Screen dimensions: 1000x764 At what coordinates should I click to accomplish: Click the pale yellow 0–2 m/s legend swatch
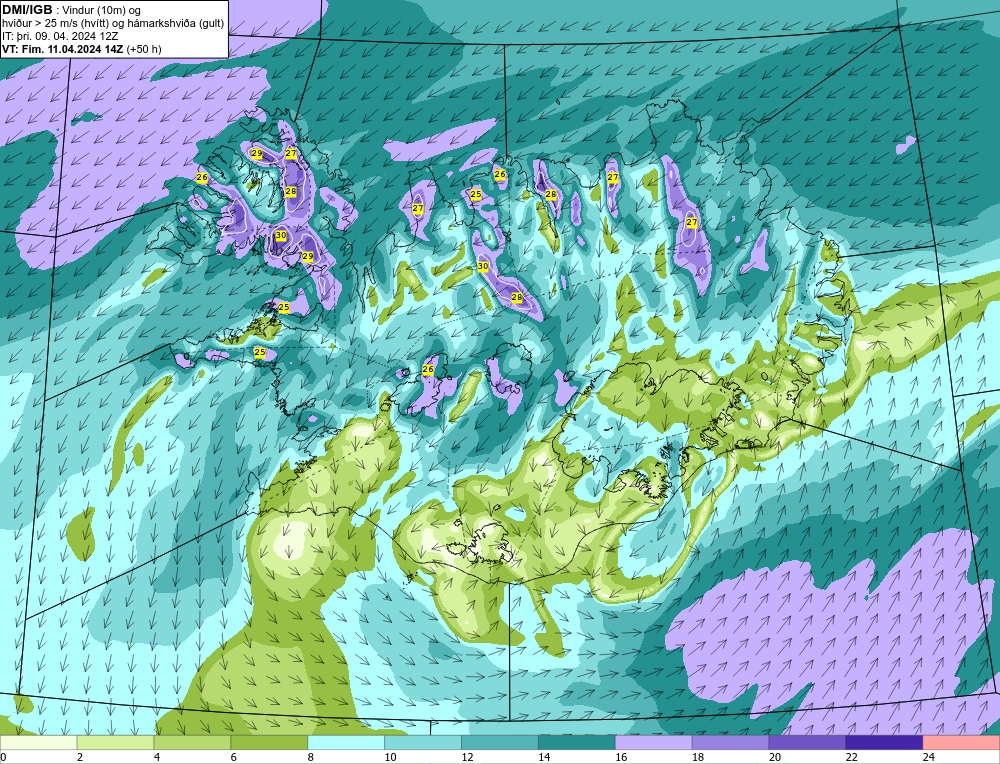click(x=38, y=742)
